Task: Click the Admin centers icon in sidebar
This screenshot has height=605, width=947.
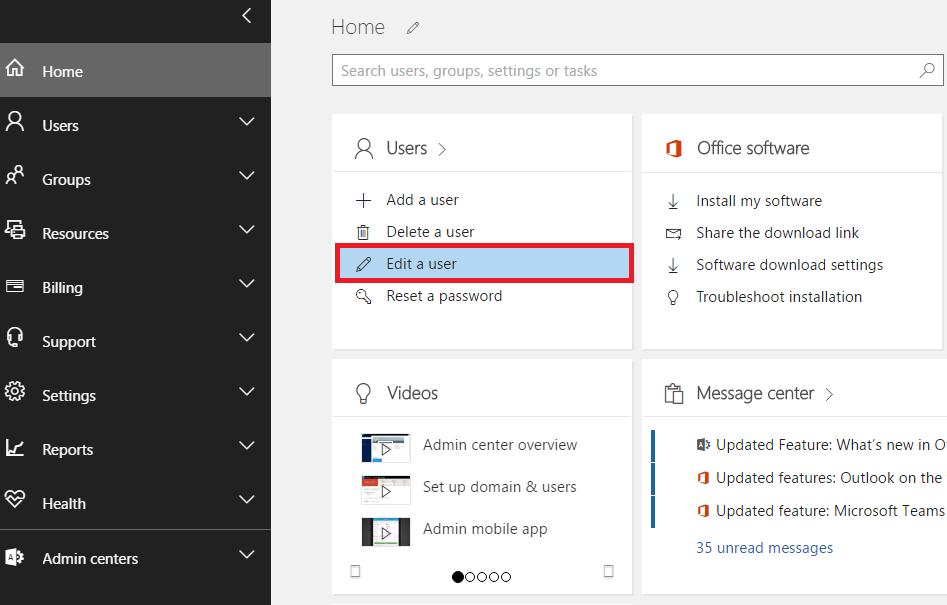Action: tap(15, 557)
